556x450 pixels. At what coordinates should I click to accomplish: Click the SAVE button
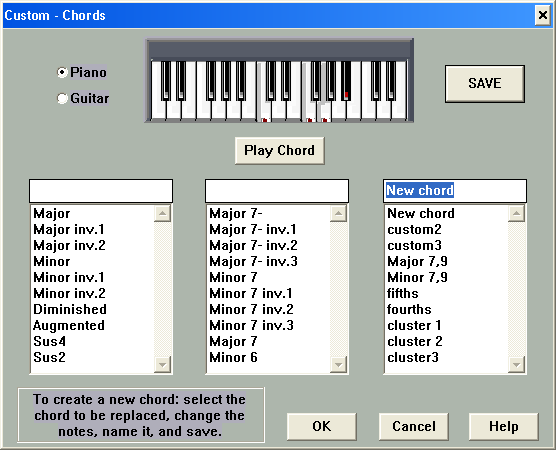click(x=485, y=84)
